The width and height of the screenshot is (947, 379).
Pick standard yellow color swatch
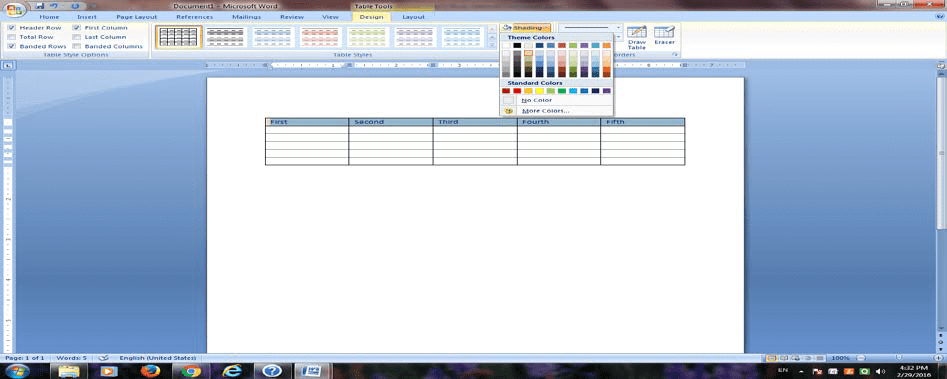[x=539, y=91]
